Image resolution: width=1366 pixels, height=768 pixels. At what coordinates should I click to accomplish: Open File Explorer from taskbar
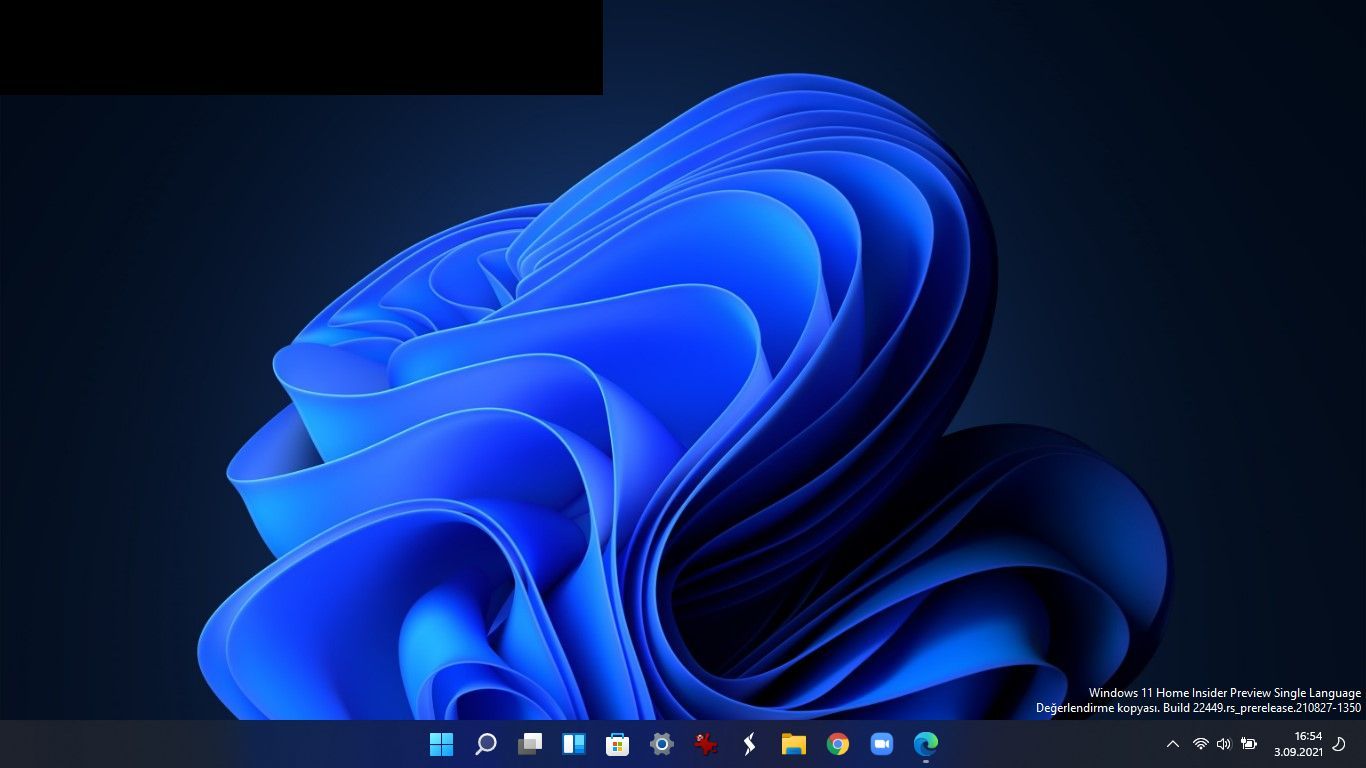pyautogui.click(x=794, y=744)
